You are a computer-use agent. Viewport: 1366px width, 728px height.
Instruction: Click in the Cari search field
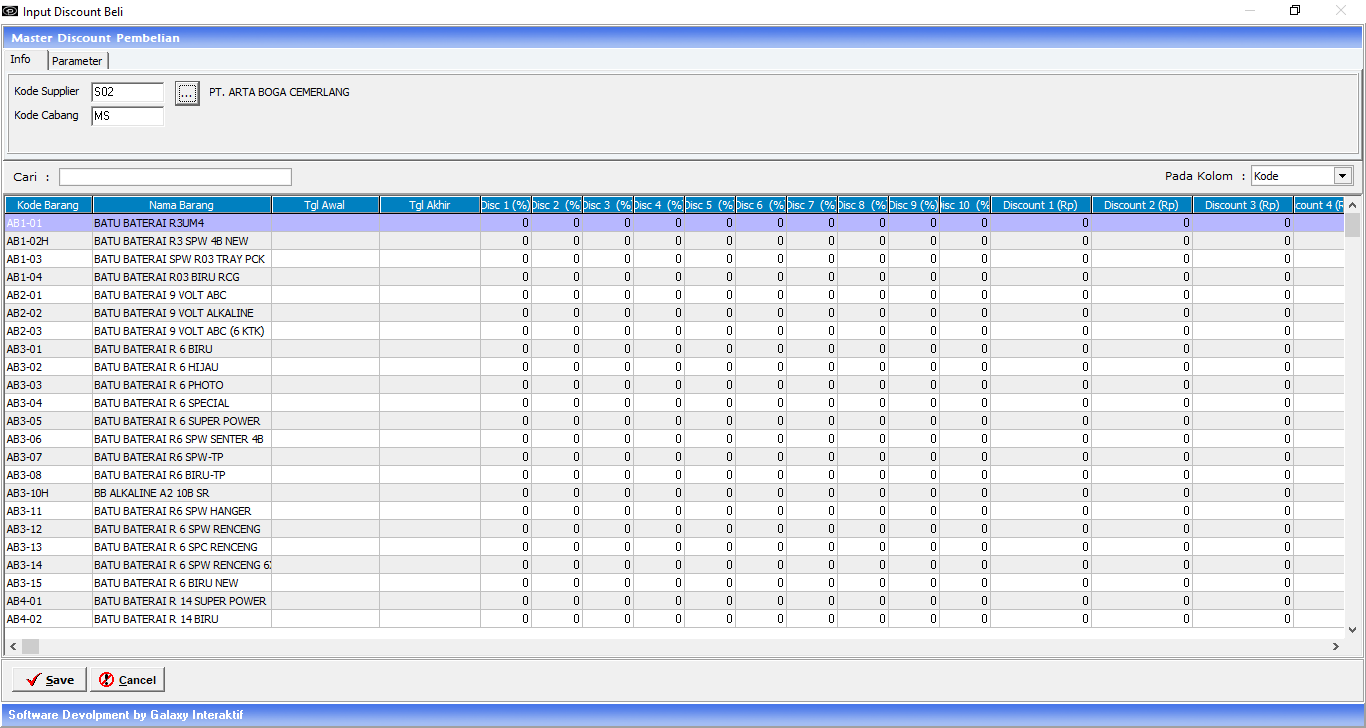click(x=175, y=177)
